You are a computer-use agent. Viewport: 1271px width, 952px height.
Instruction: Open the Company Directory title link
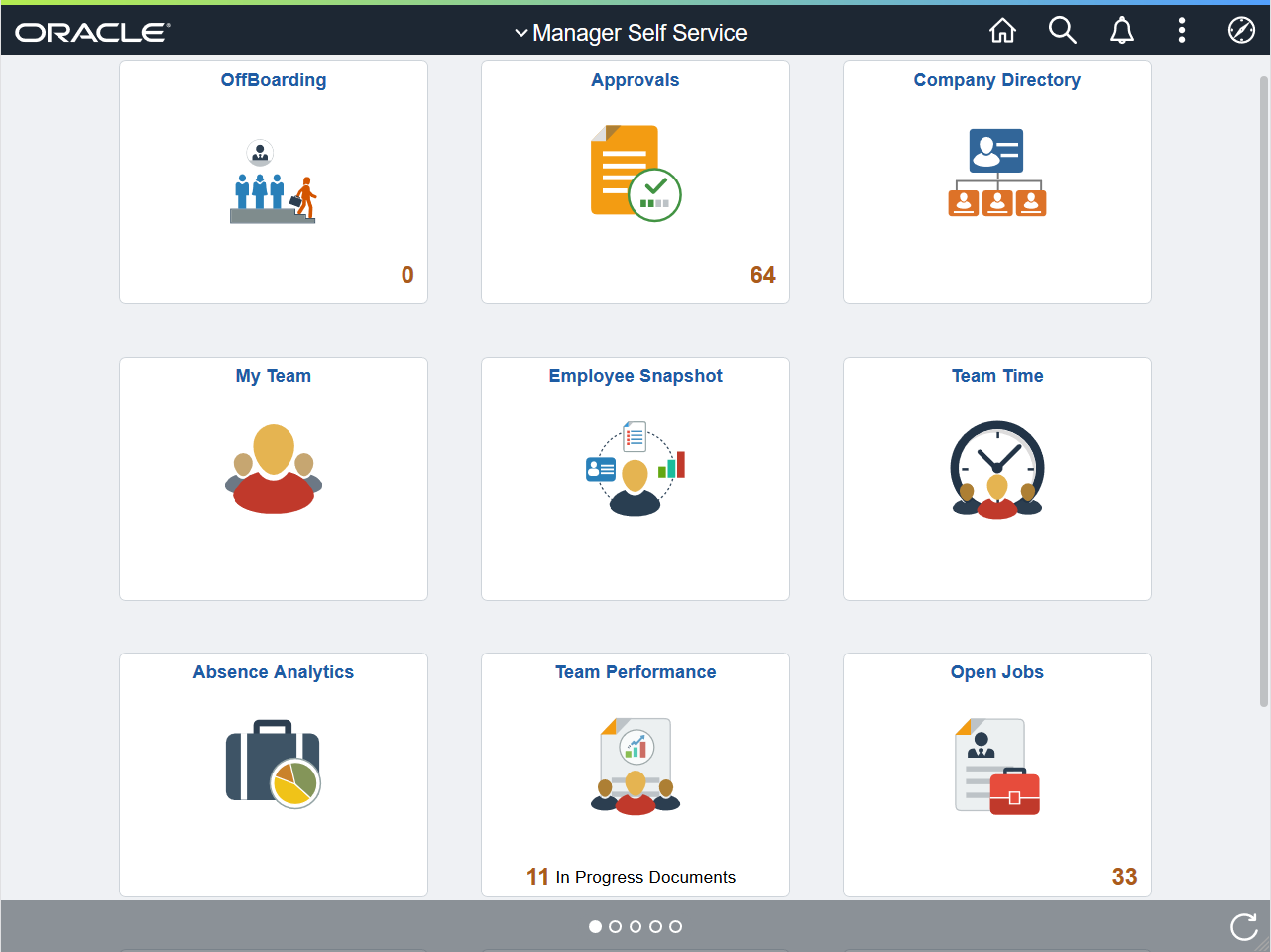point(997,80)
